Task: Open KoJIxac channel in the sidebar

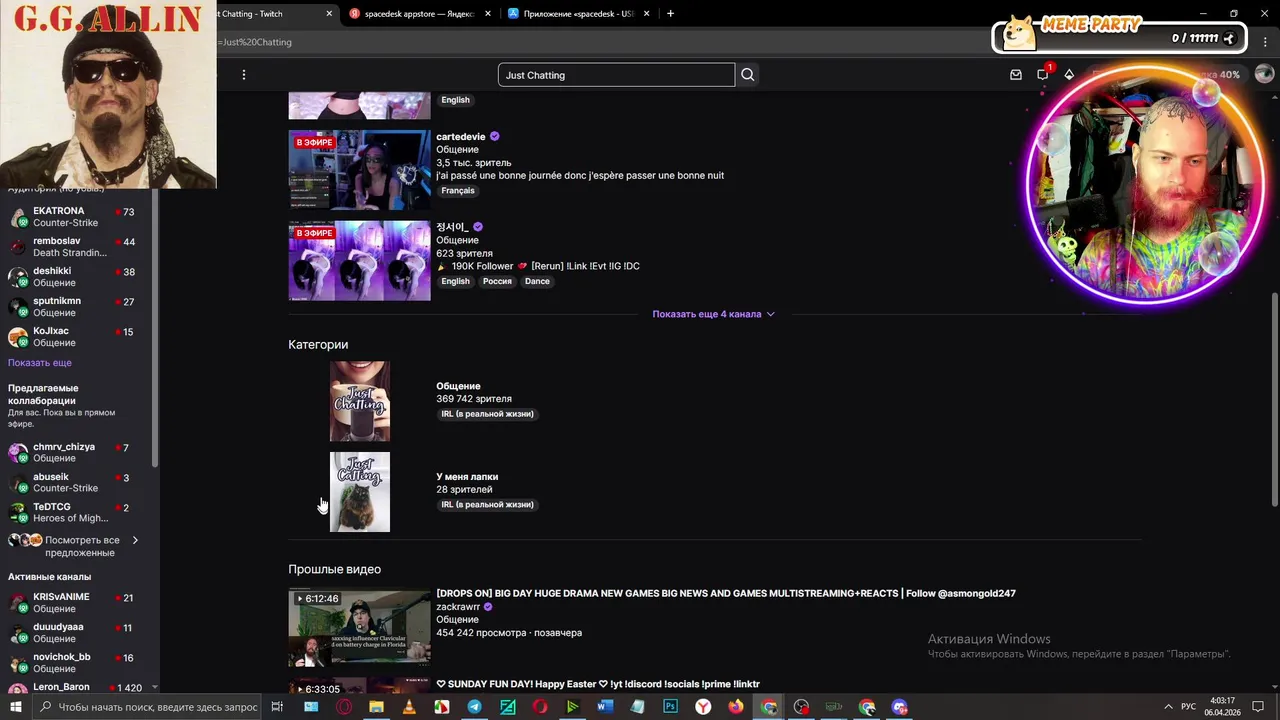Action: pyautogui.click(x=78, y=337)
